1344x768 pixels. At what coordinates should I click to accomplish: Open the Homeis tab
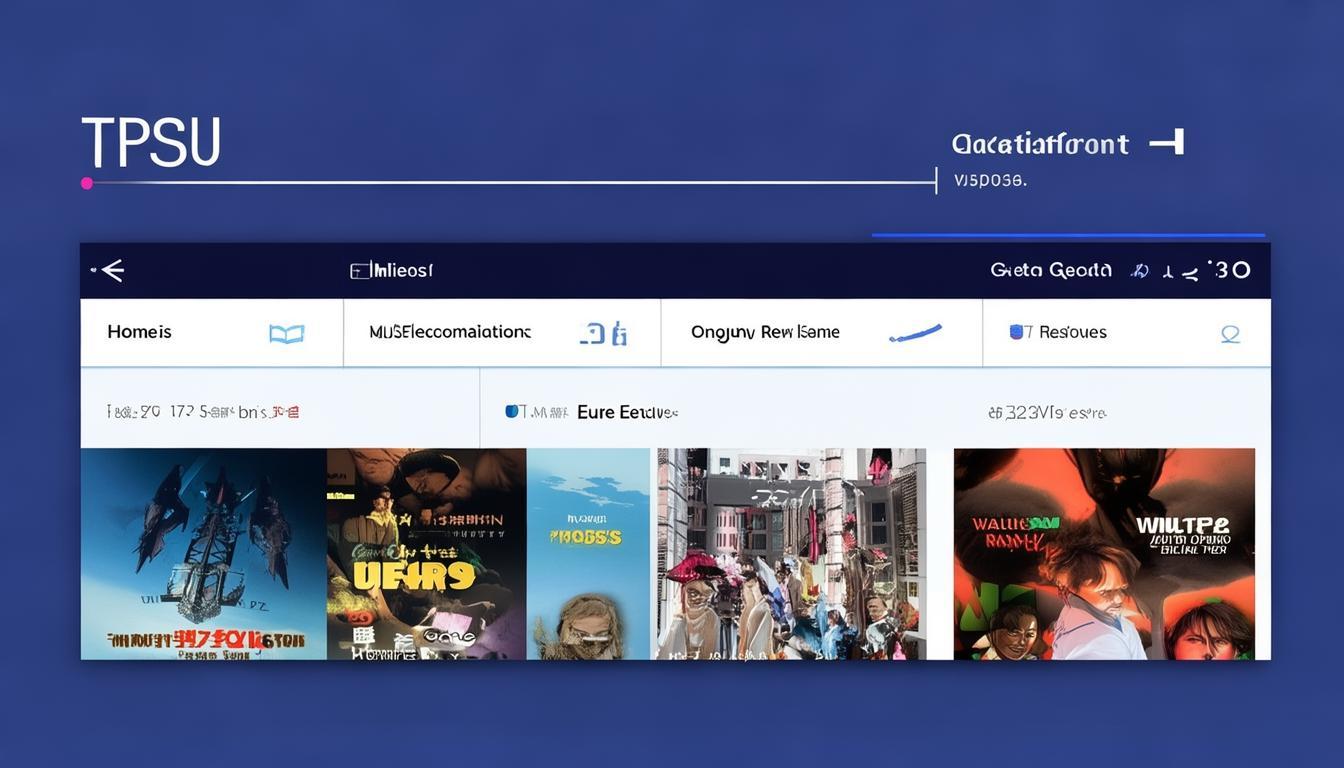point(140,332)
